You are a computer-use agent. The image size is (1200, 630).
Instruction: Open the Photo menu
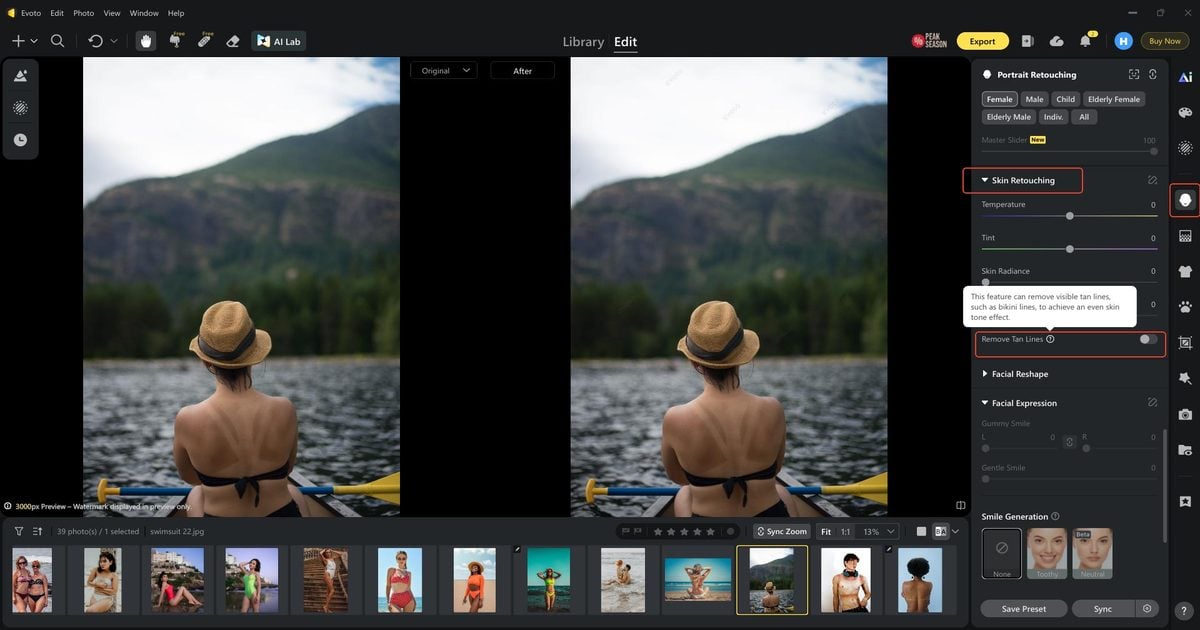point(84,13)
